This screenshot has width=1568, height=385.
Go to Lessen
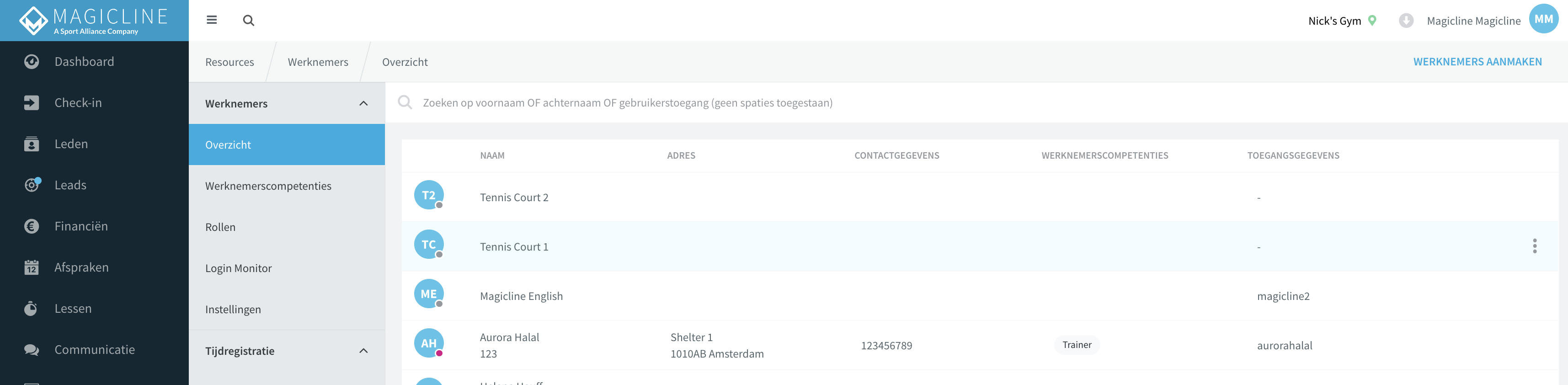73,309
